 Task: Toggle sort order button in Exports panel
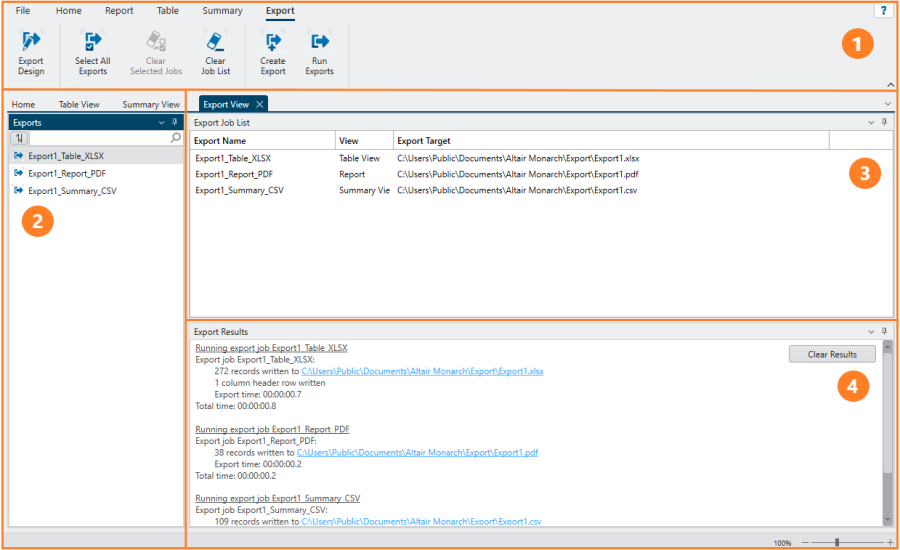pyautogui.click(x=19, y=138)
